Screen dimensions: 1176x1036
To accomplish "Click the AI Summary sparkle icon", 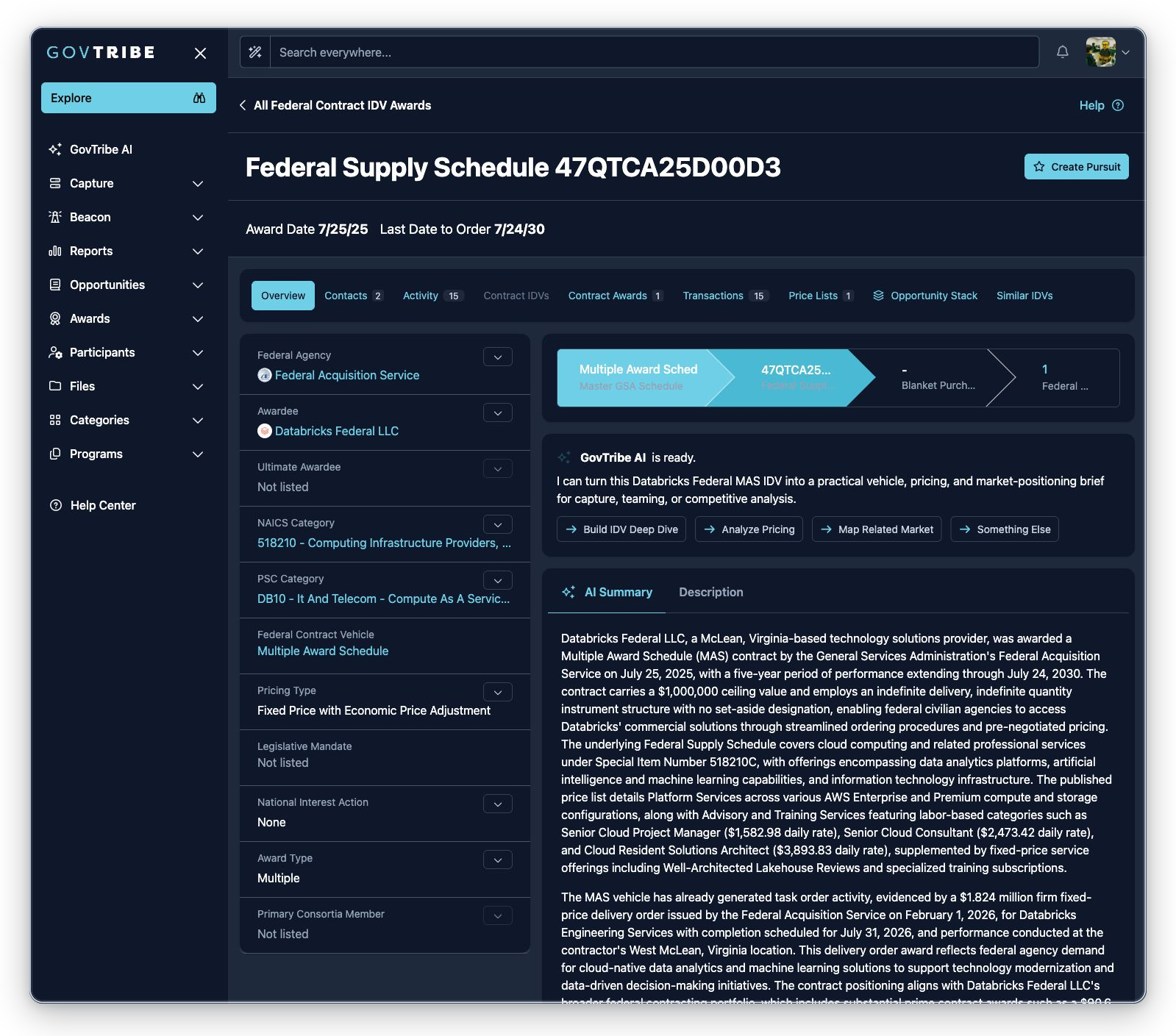I will tap(569, 592).
